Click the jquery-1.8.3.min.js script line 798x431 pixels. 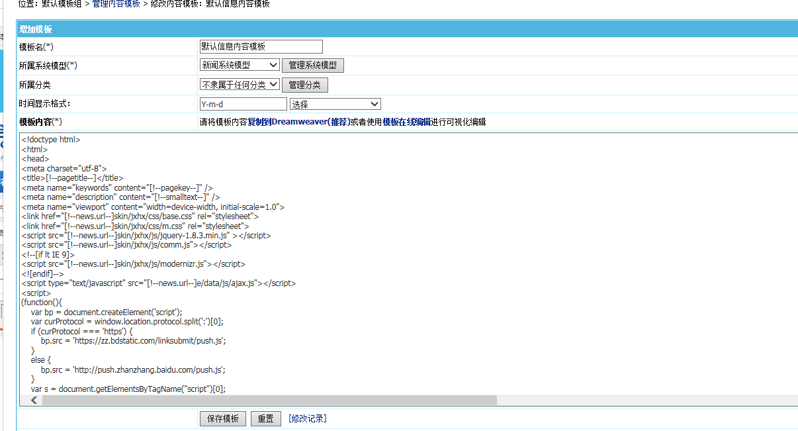point(147,236)
